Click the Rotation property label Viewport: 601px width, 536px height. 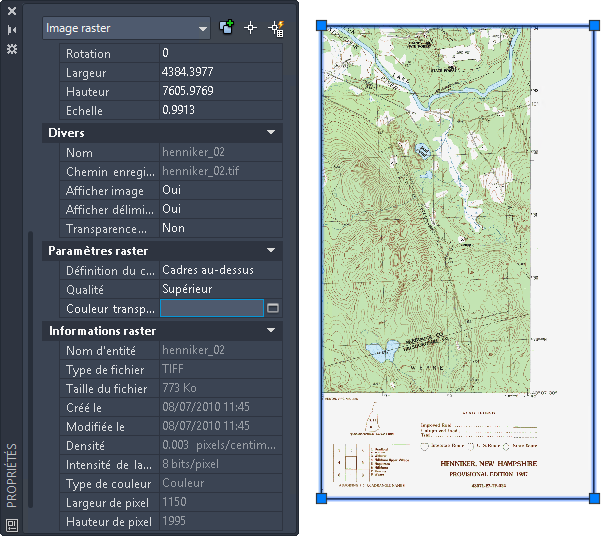click(88, 54)
